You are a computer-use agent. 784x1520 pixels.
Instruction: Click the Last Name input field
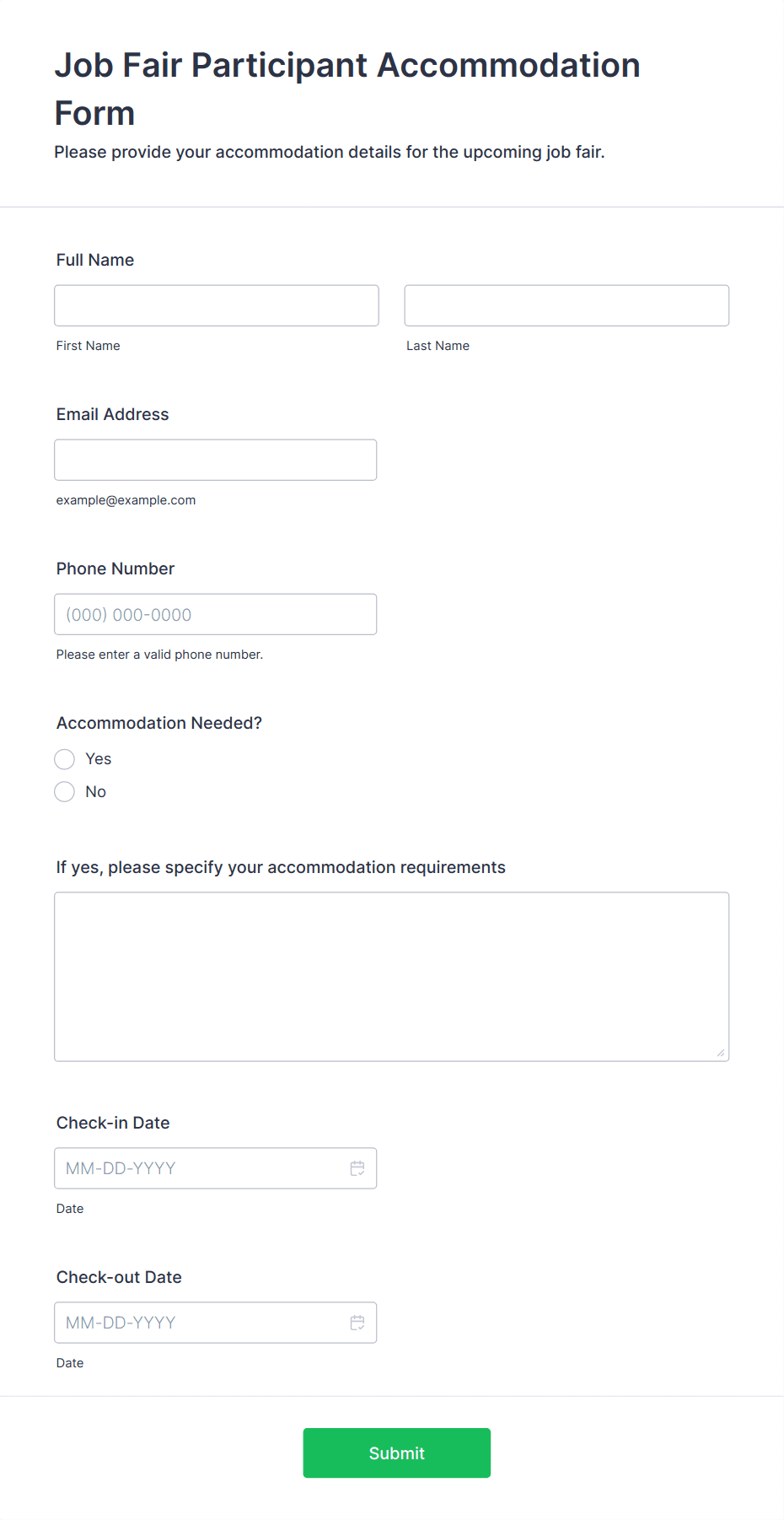pos(567,305)
